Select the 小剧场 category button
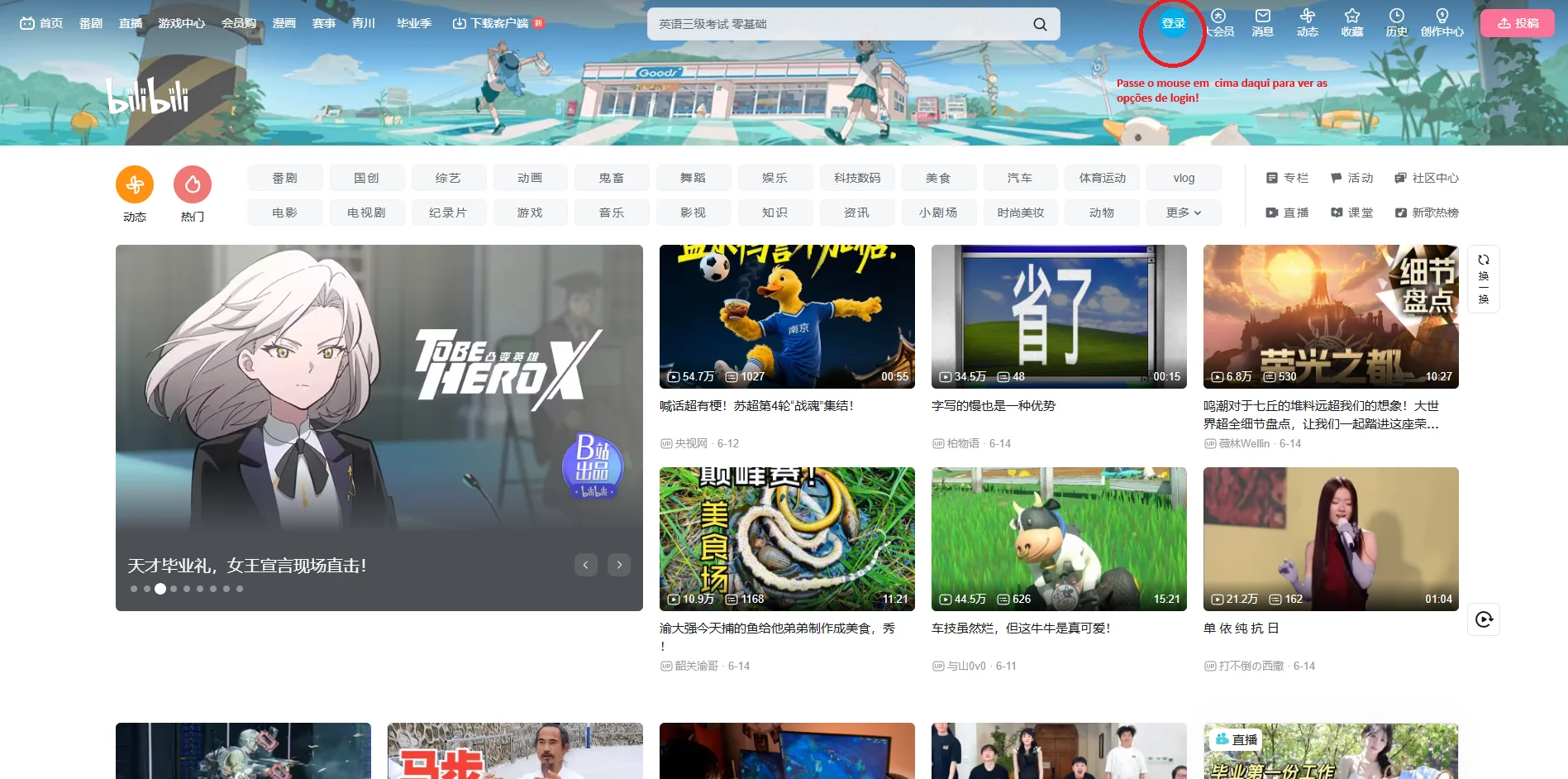 (x=939, y=213)
